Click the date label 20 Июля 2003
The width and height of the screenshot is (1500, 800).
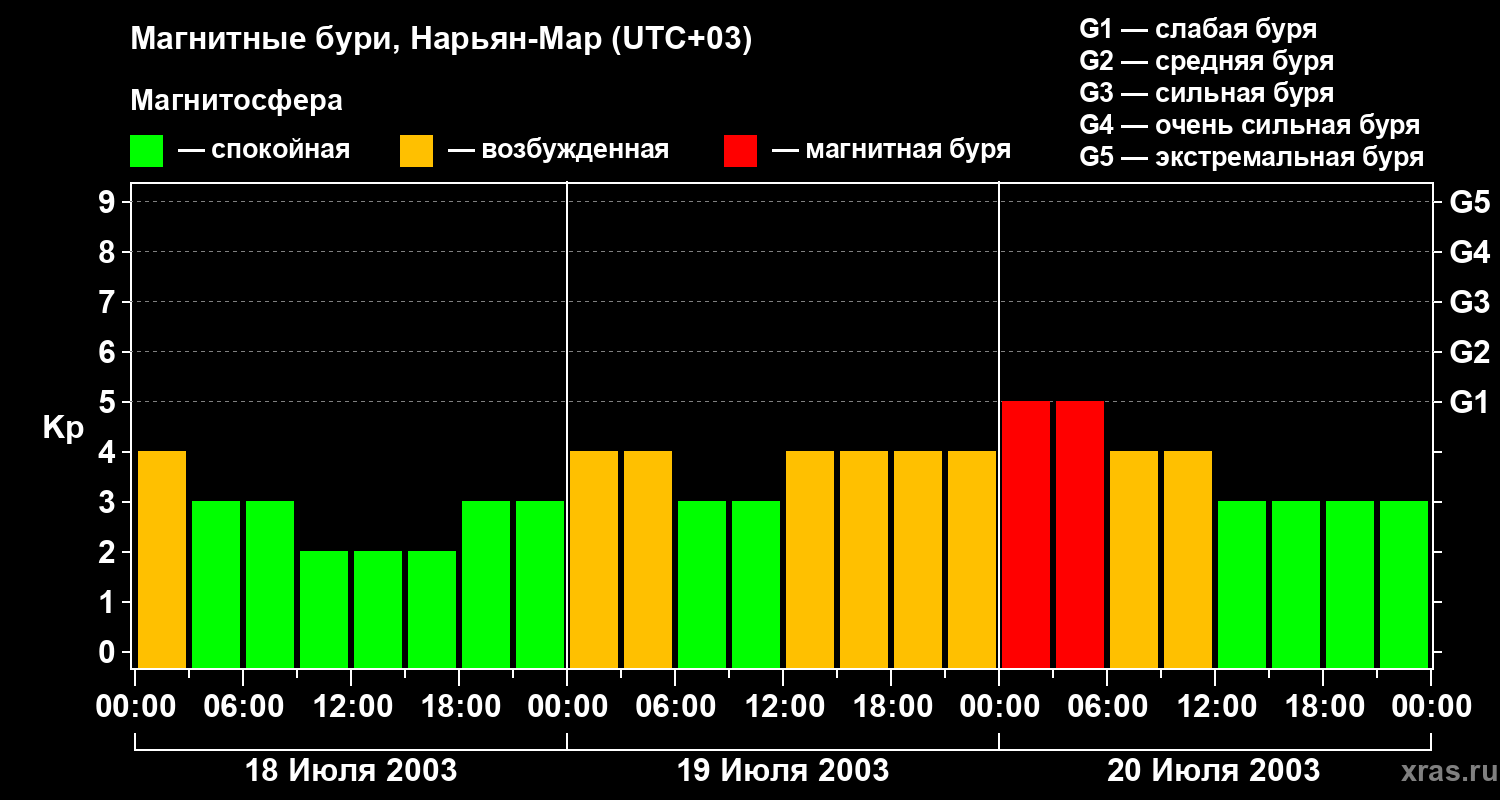click(x=1213, y=771)
